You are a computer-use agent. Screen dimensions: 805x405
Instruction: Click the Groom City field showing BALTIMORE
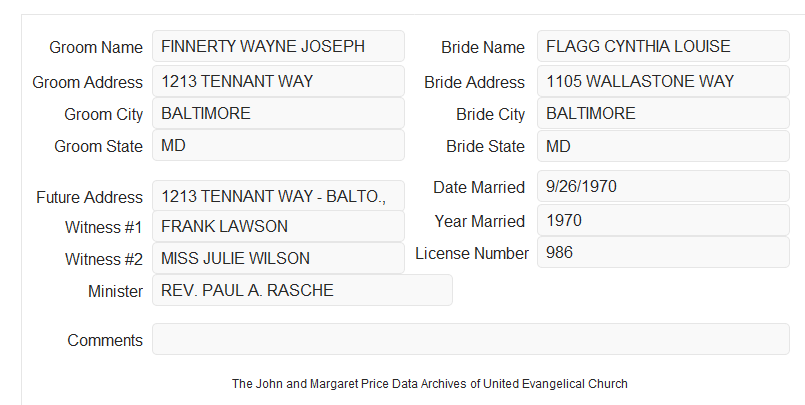click(278, 113)
